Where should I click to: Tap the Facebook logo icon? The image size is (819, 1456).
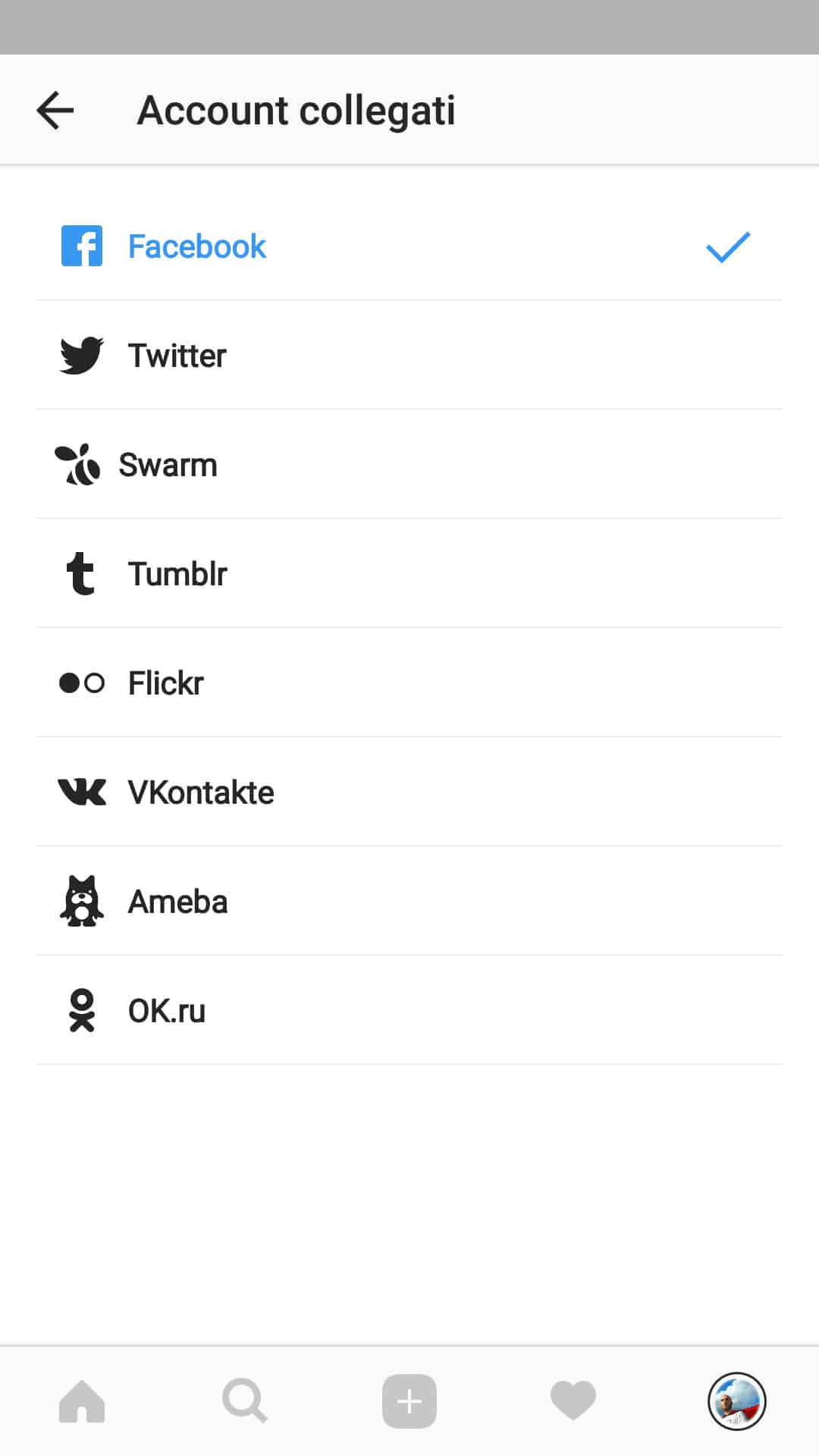(82, 246)
